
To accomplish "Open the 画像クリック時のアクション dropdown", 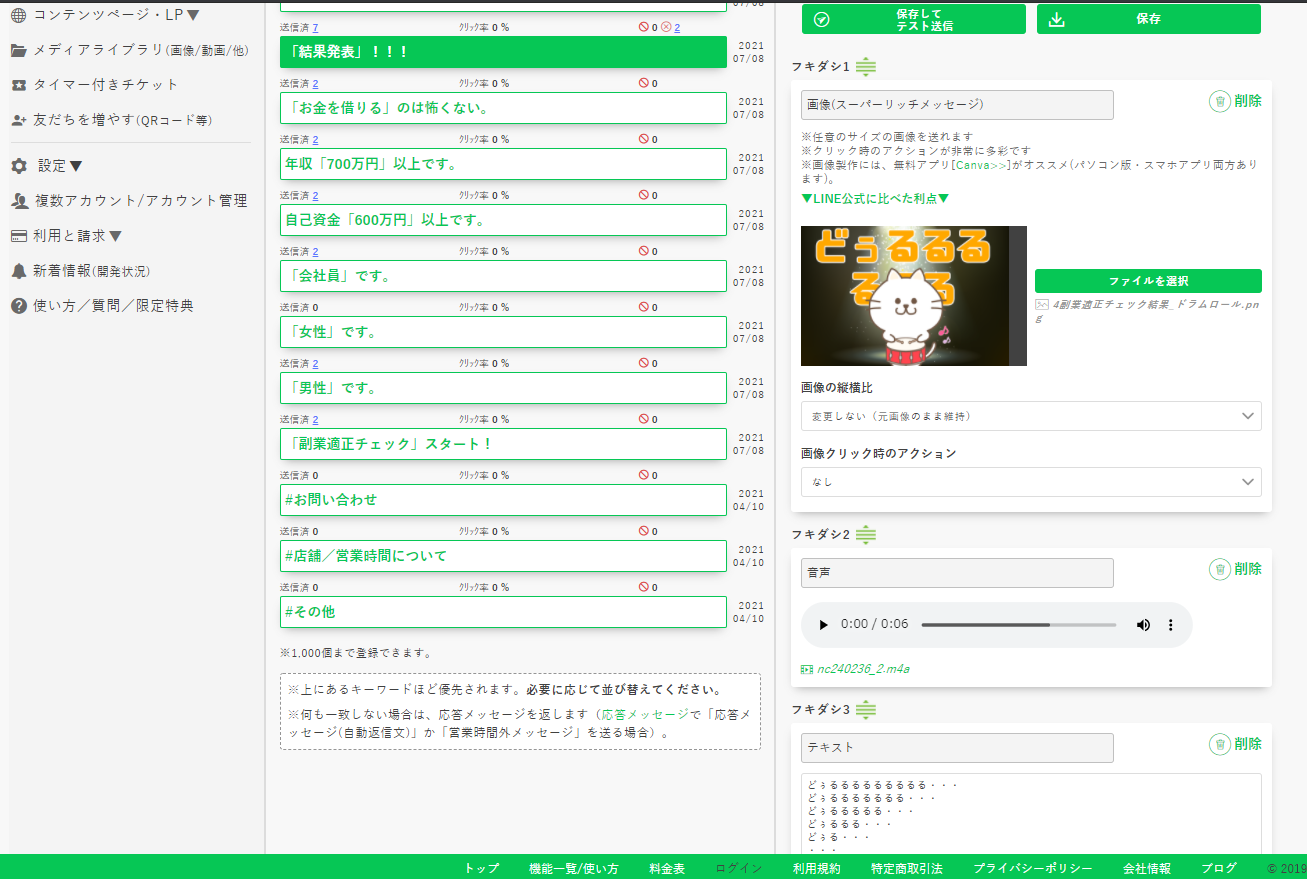I will [x=1031, y=482].
